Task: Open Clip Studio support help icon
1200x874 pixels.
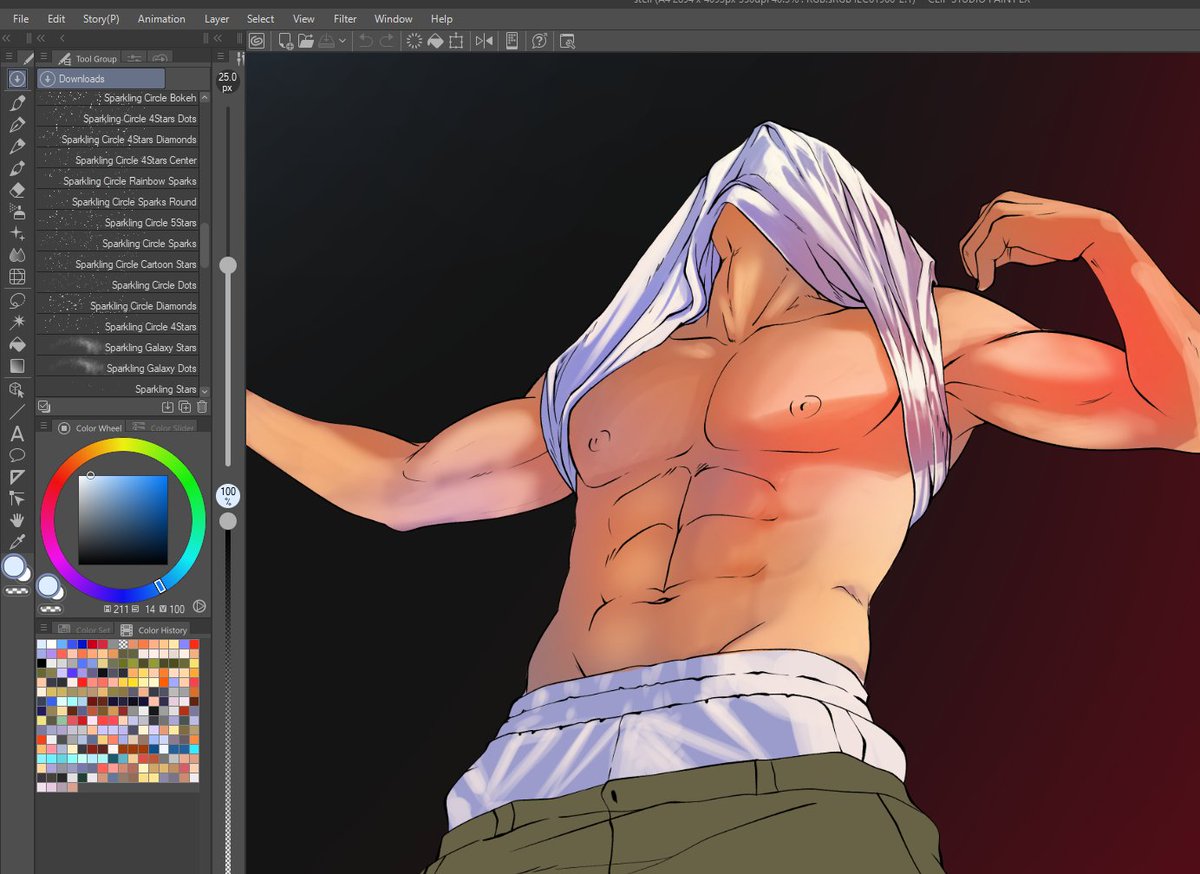Action: click(540, 41)
